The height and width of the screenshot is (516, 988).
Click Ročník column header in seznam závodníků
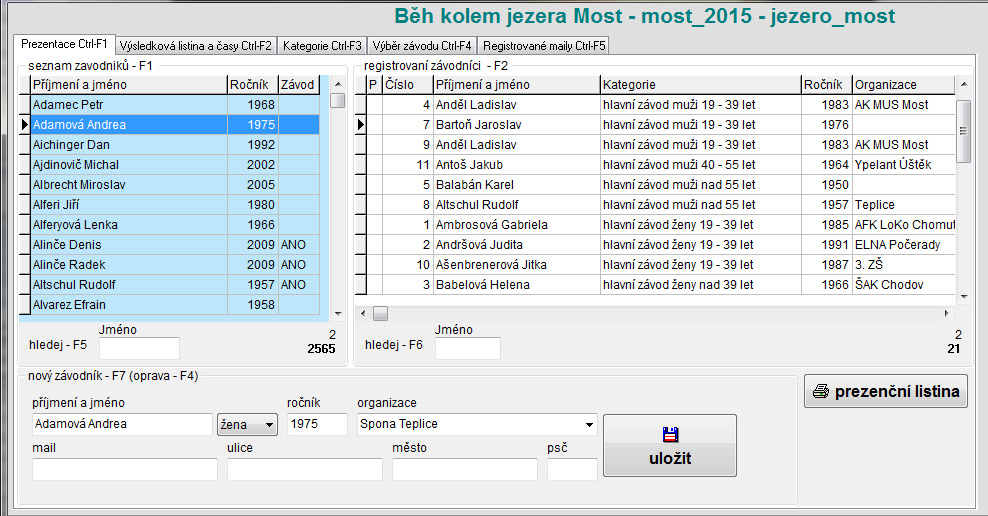pos(253,84)
